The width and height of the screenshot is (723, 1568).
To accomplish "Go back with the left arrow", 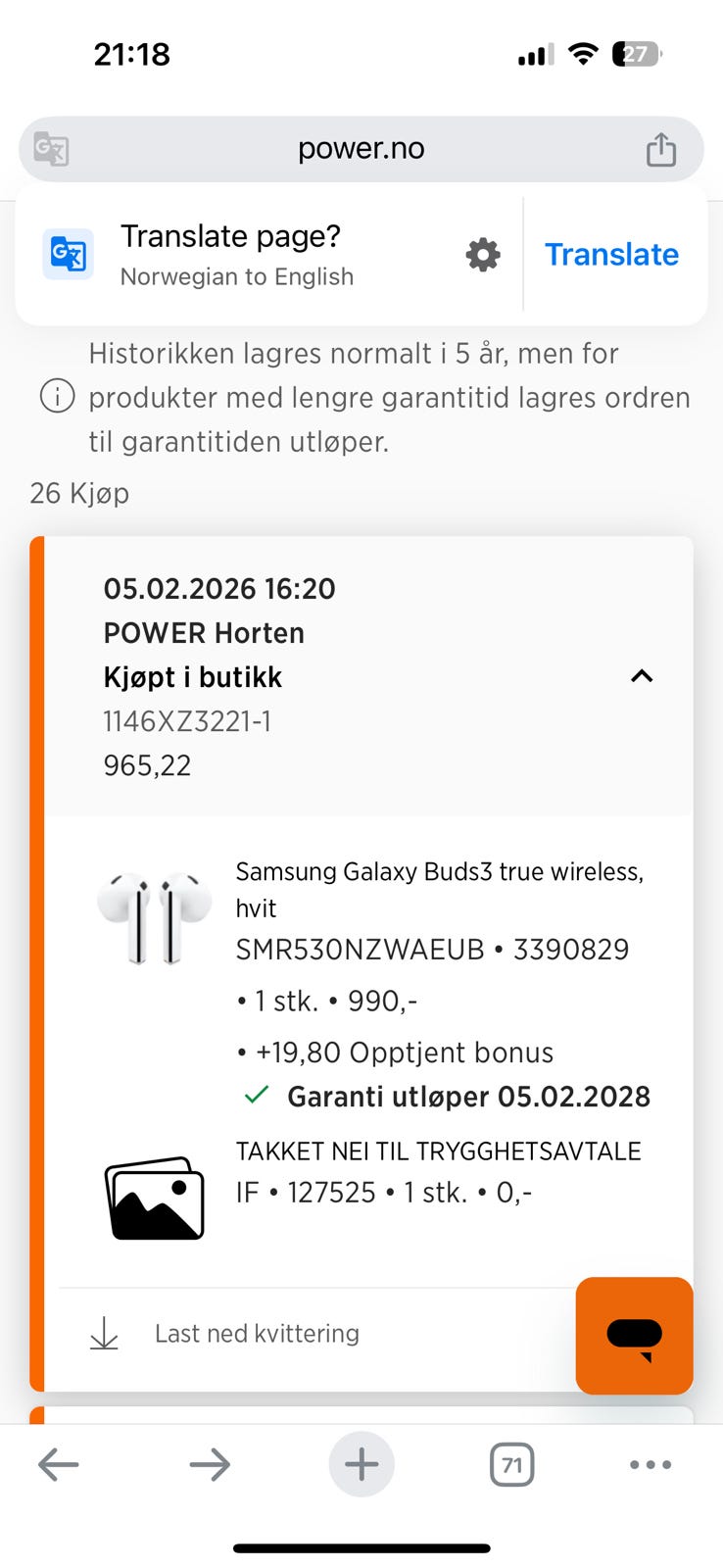I will [x=58, y=1465].
